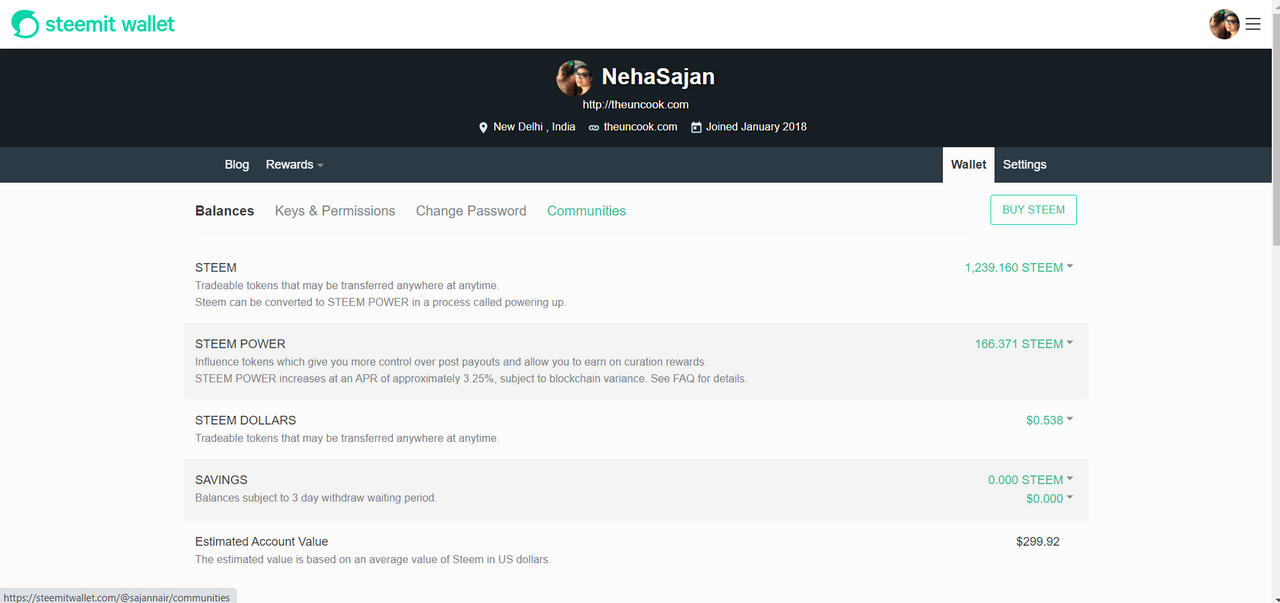Select the Balances sub-tab
Screen dimensions: 1280x603
coord(224,211)
